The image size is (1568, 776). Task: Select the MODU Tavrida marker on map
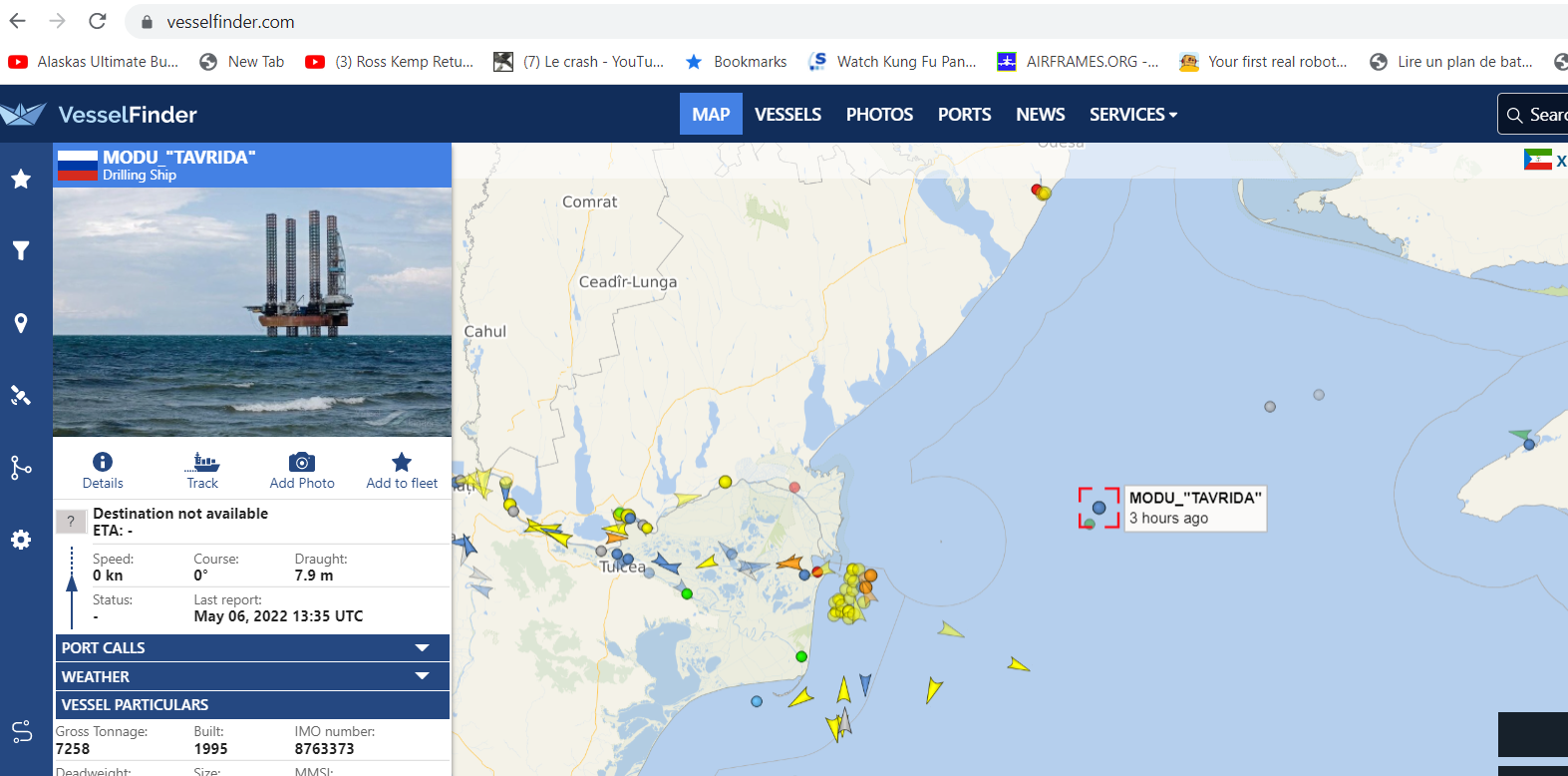[x=1098, y=508]
